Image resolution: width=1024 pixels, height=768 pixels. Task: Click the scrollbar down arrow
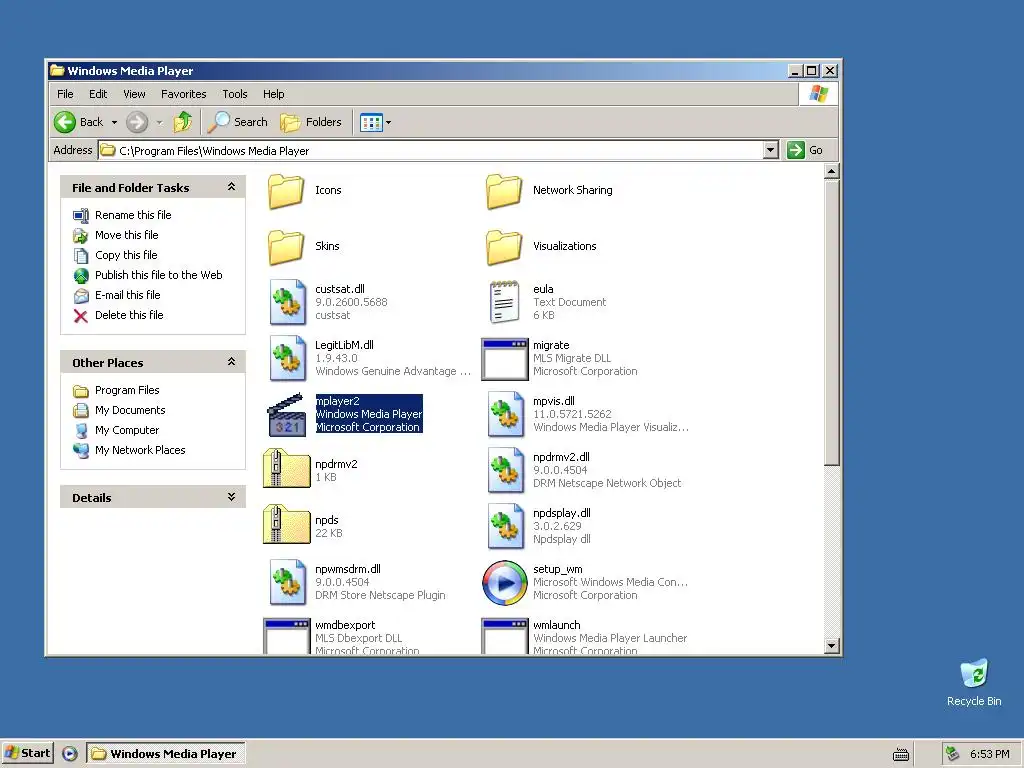point(831,646)
